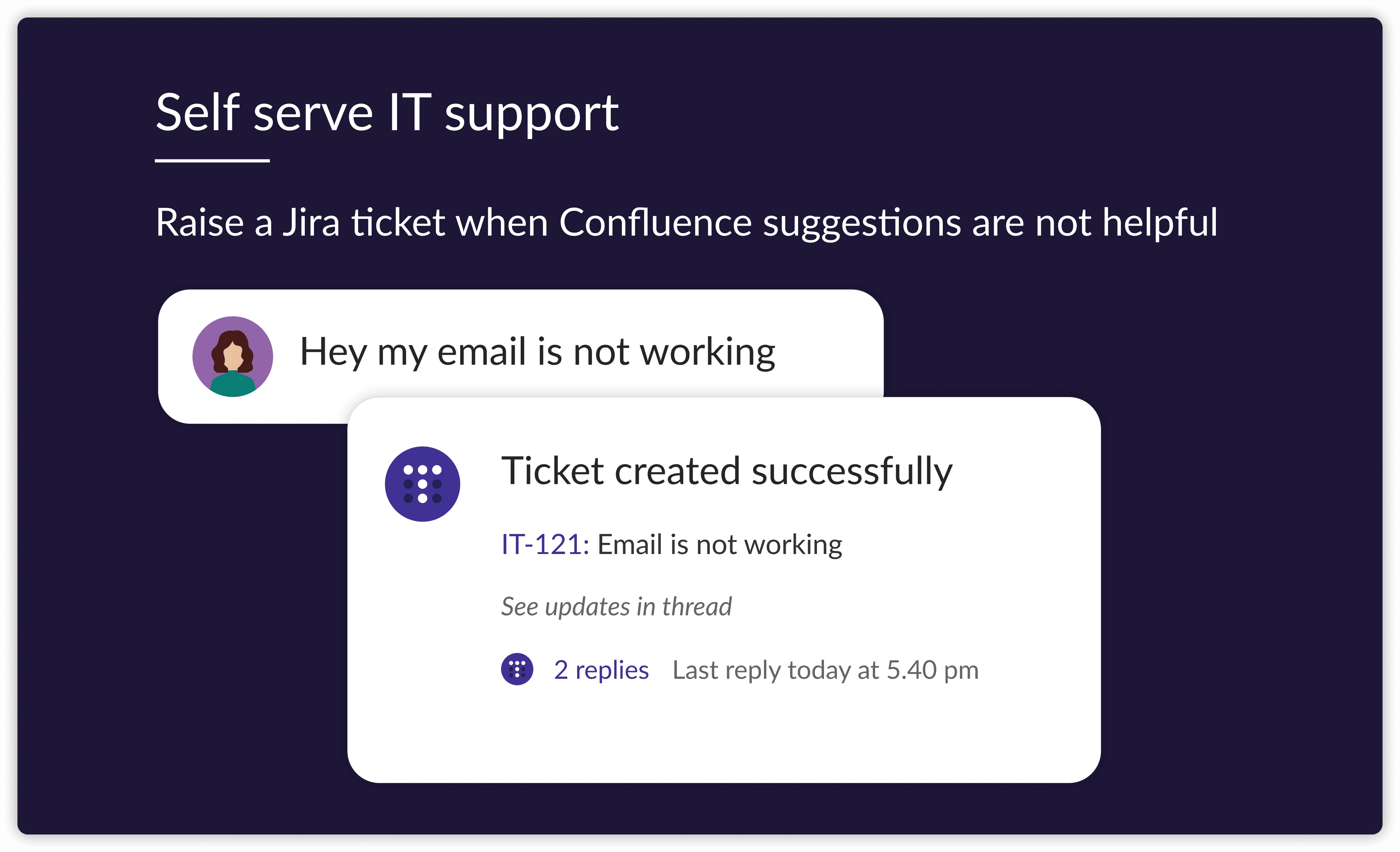
Task: Open the 2 replies thread
Action: pyautogui.click(x=601, y=670)
